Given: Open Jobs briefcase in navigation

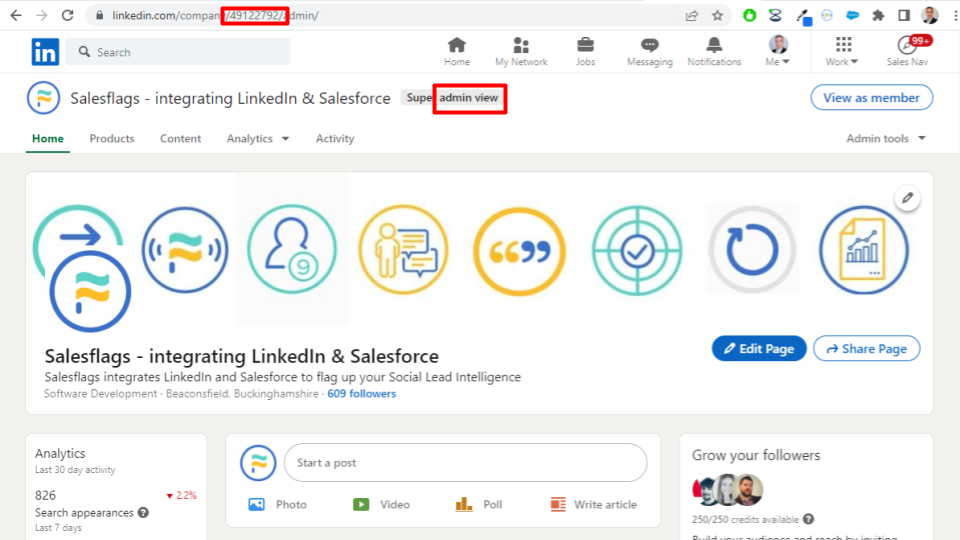Looking at the screenshot, I should [x=585, y=51].
